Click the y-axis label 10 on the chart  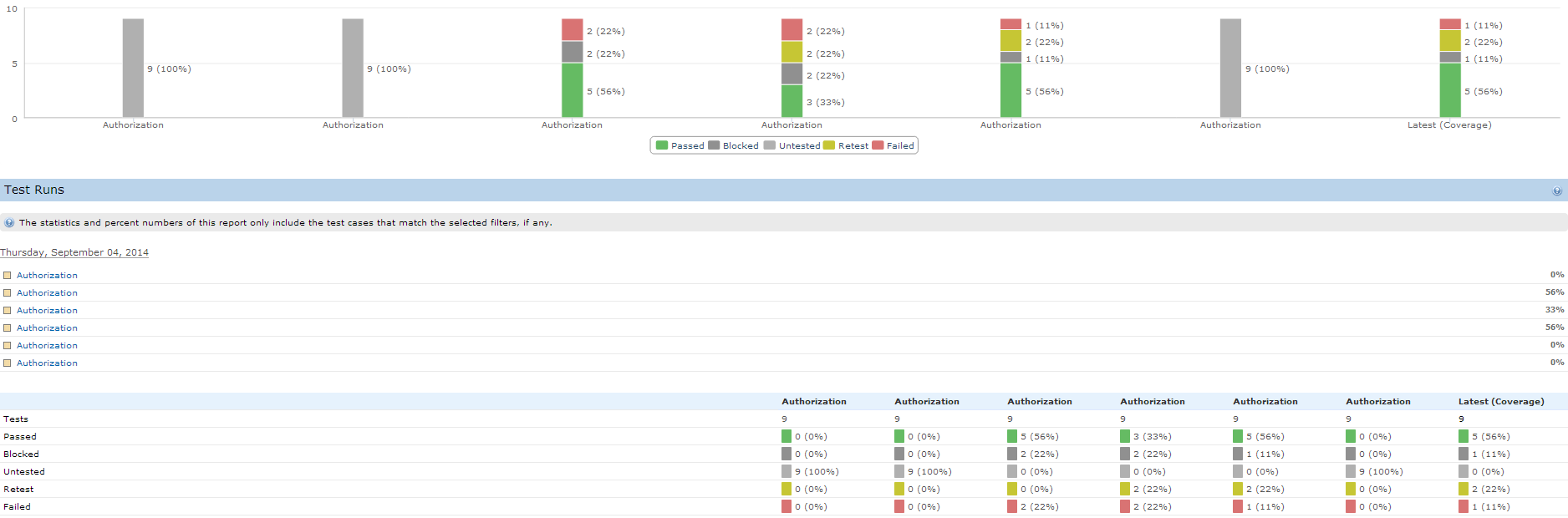click(x=12, y=9)
